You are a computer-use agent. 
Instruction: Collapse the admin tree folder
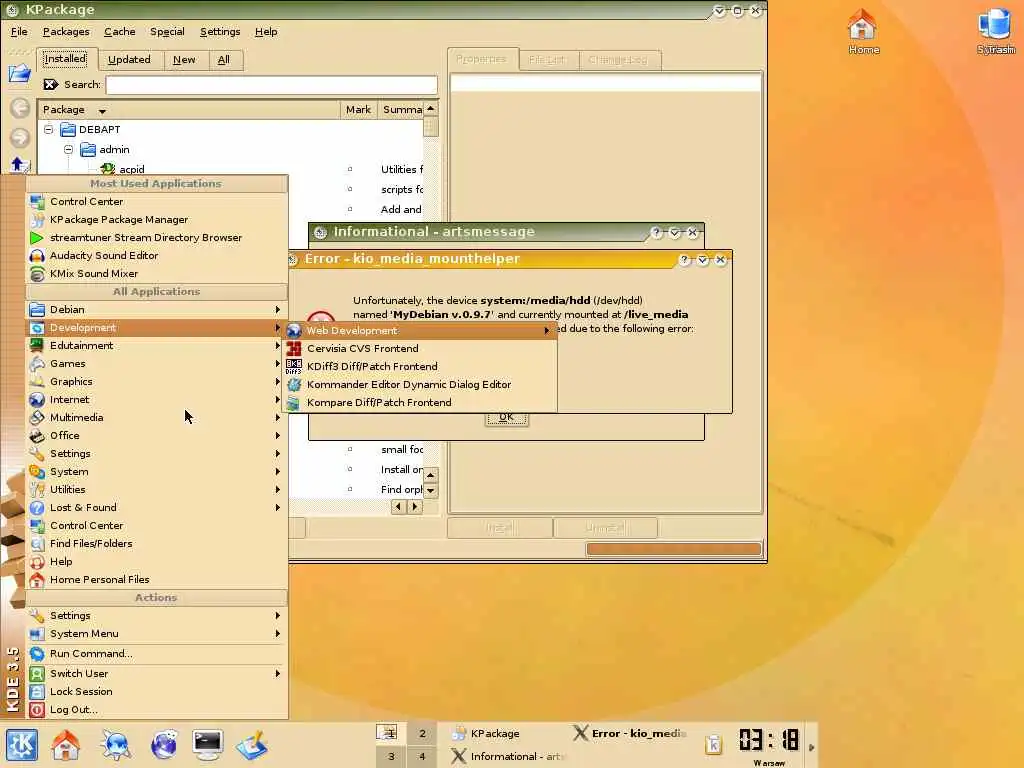pos(69,150)
